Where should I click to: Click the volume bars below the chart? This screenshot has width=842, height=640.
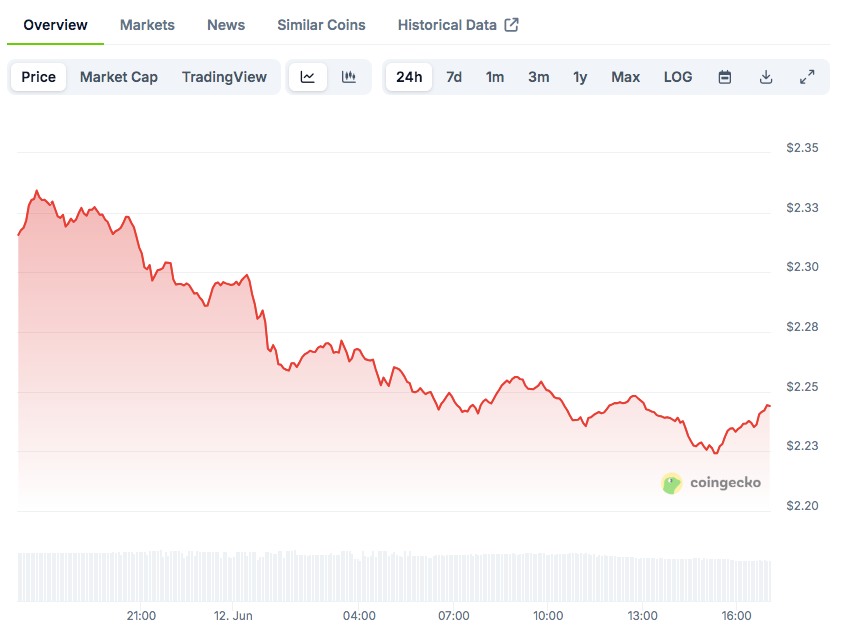pyautogui.click(x=394, y=578)
